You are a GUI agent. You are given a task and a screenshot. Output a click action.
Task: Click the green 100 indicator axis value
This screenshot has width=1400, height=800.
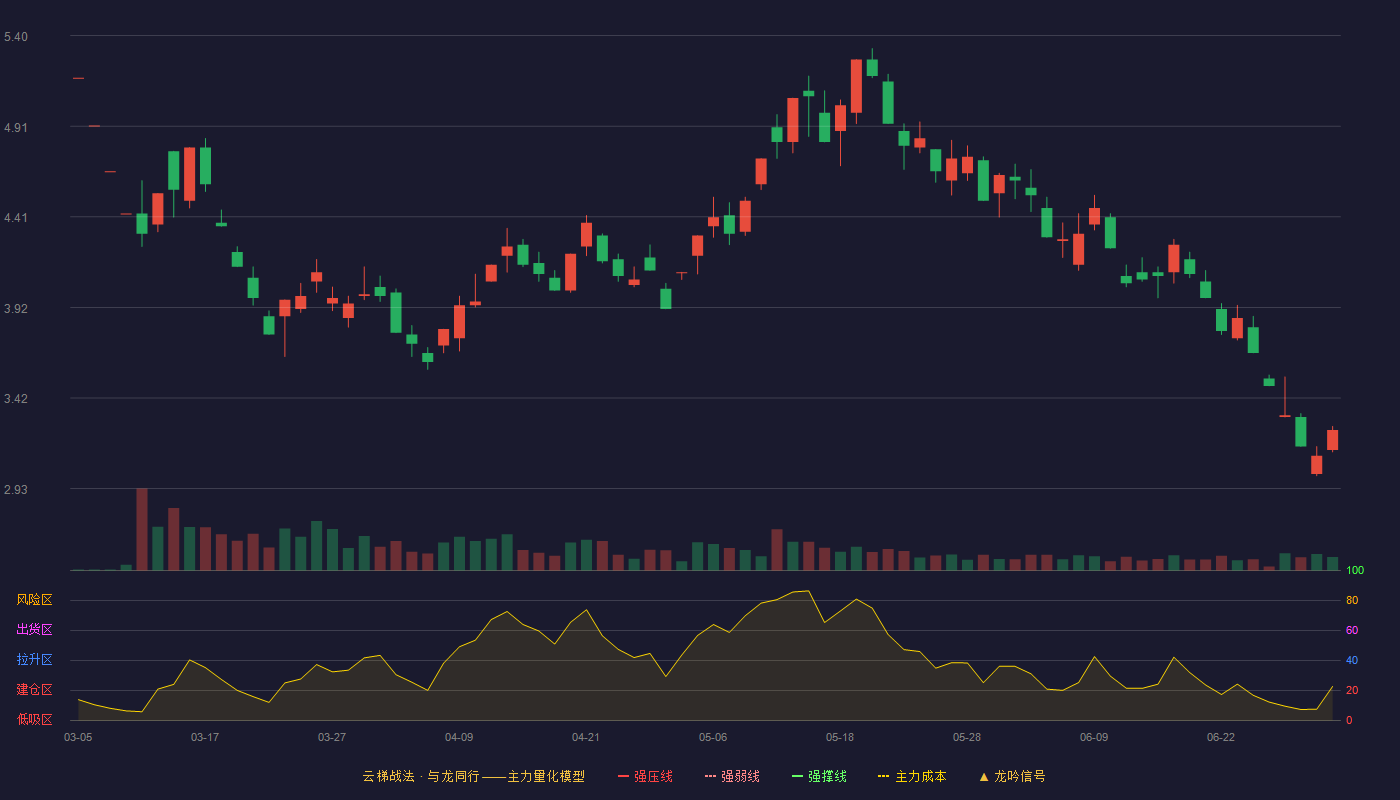pos(1354,571)
